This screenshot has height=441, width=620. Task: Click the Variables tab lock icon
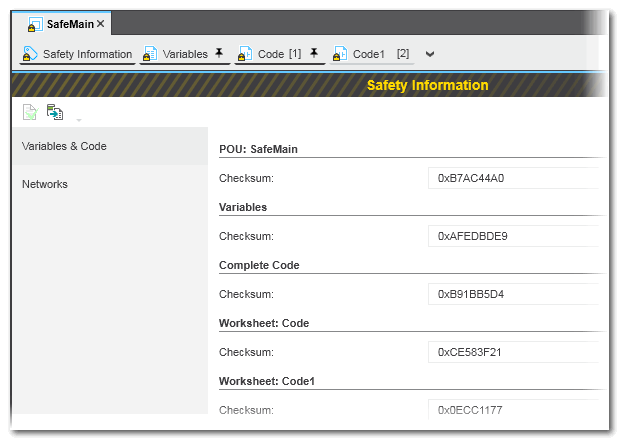(x=151, y=54)
